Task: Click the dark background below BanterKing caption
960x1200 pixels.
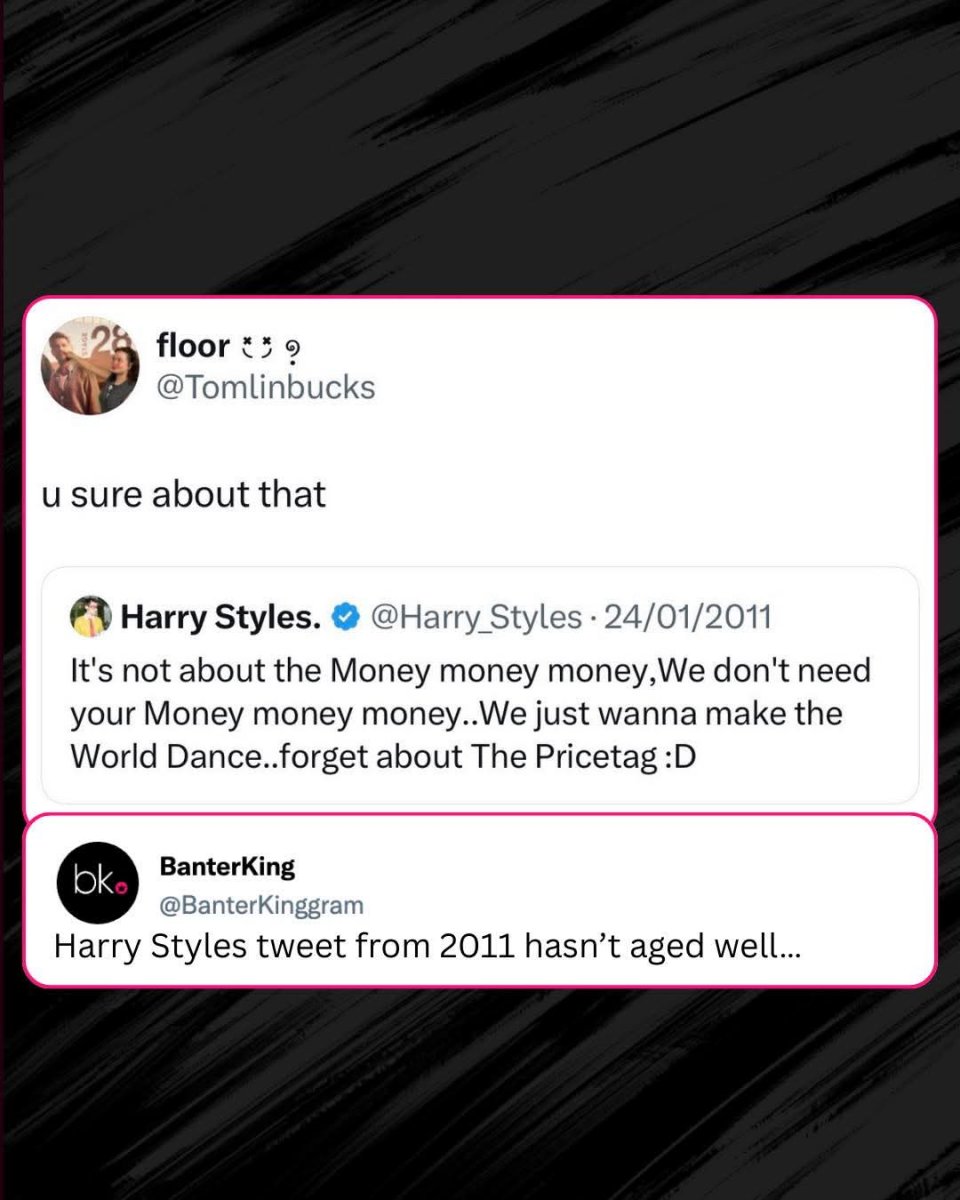Action: tap(480, 1095)
